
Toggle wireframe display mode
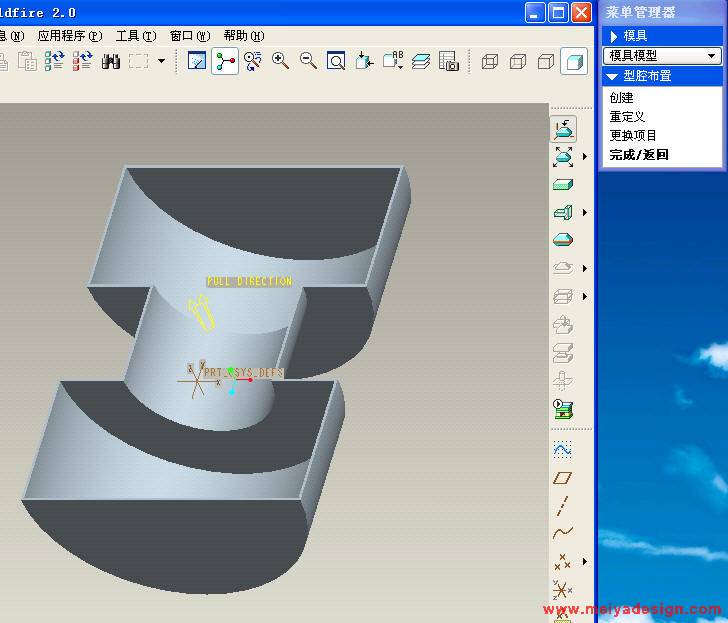click(490, 61)
